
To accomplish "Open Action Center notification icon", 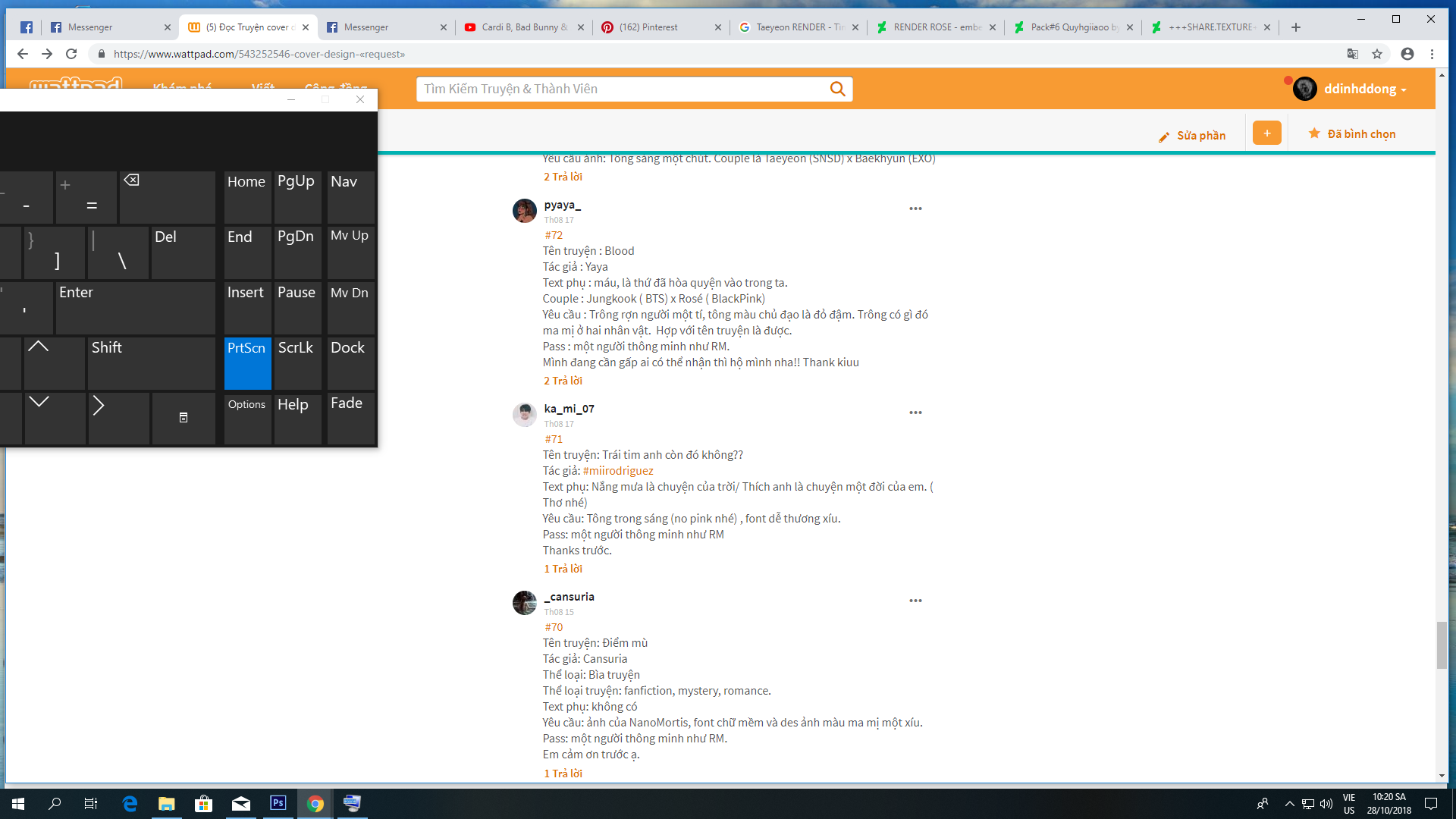I will pyautogui.click(x=1431, y=804).
